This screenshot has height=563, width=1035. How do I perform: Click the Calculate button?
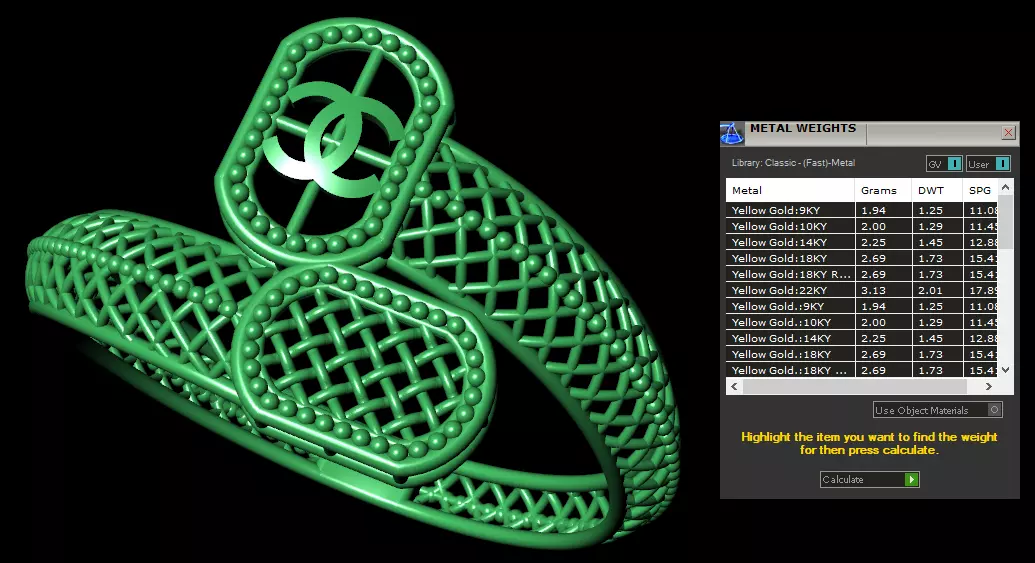869,479
